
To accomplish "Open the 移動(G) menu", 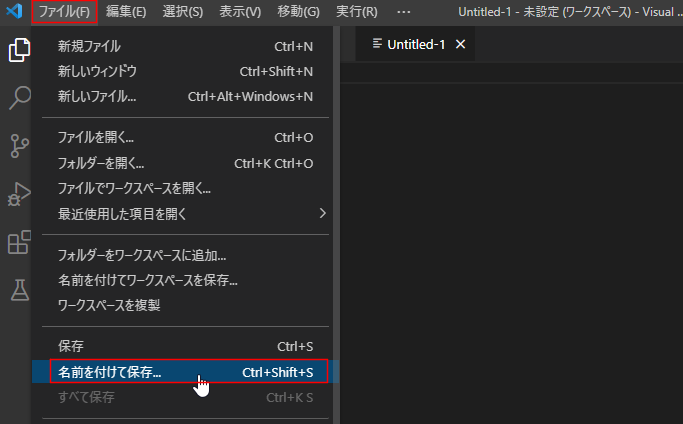I will (298, 12).
